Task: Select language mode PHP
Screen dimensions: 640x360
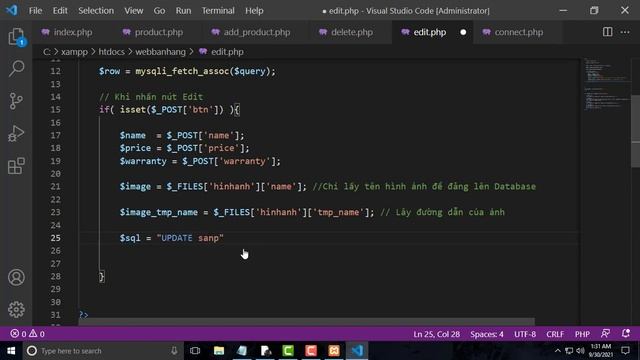Action: click(582, 334)
